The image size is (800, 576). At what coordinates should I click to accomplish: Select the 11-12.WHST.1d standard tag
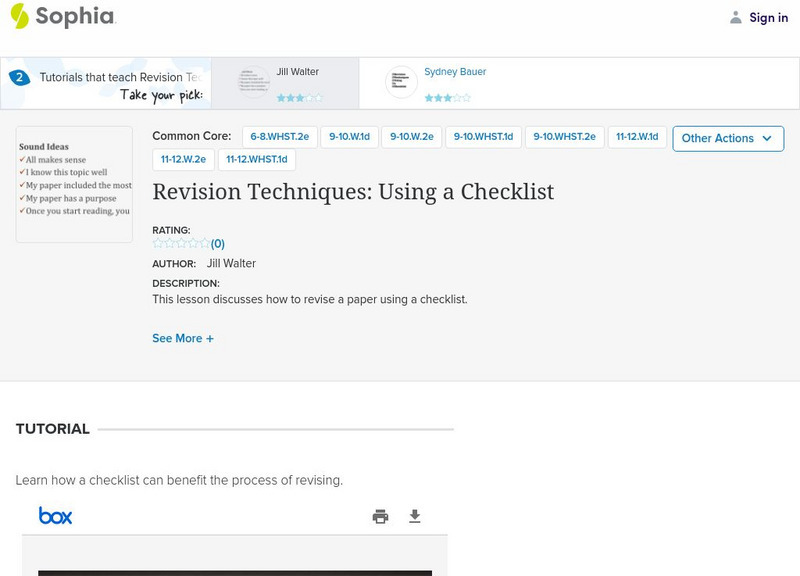[x=257, y=159]
